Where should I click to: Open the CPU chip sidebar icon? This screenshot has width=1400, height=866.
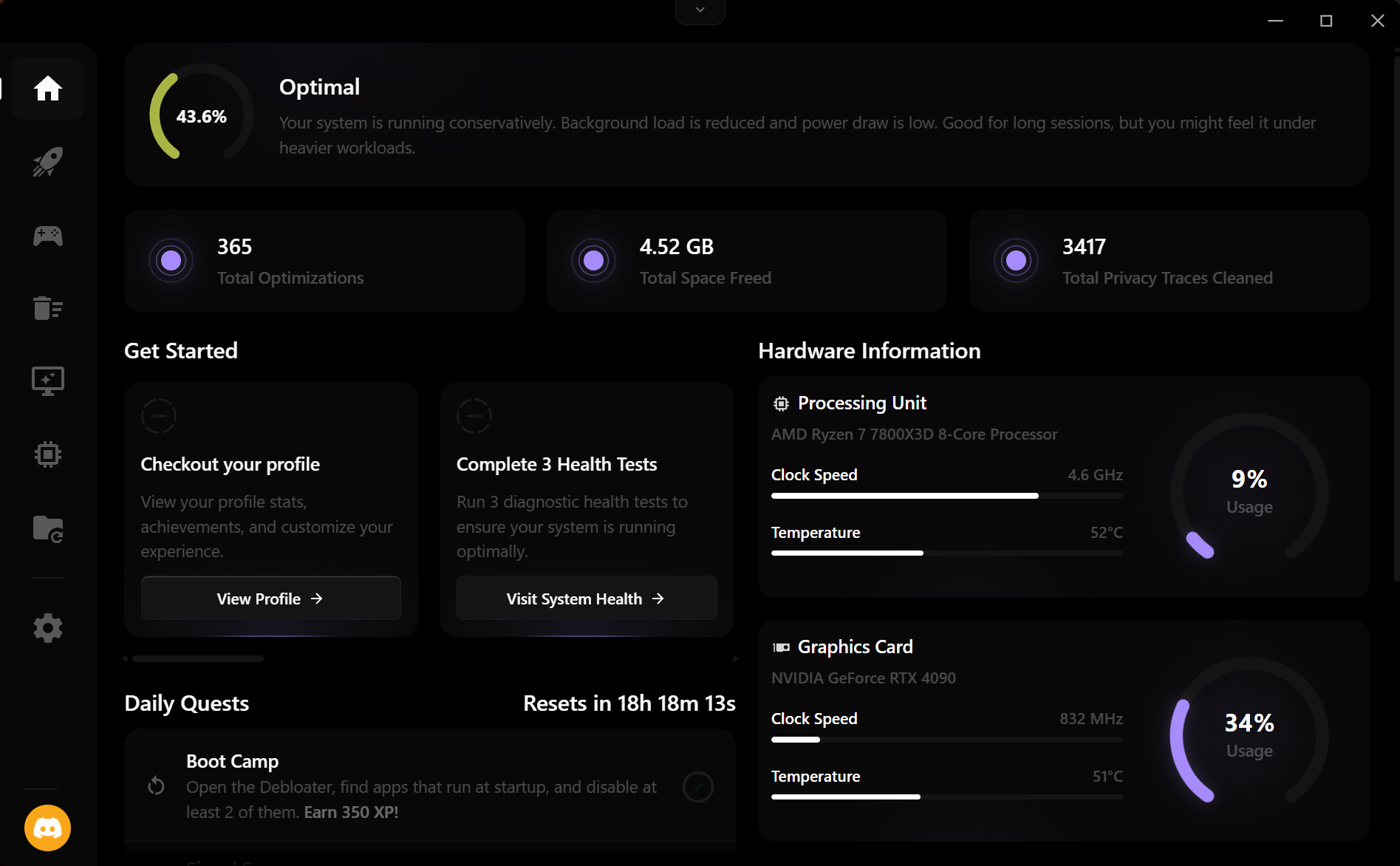(48, 454)
